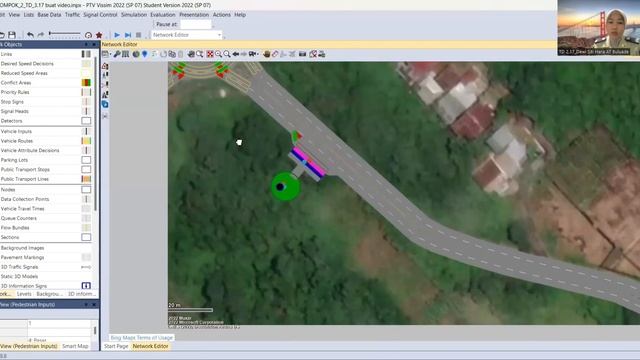640x360 pixels.
Task: Toggle 3D Information Signs display box
Action: 86,286
